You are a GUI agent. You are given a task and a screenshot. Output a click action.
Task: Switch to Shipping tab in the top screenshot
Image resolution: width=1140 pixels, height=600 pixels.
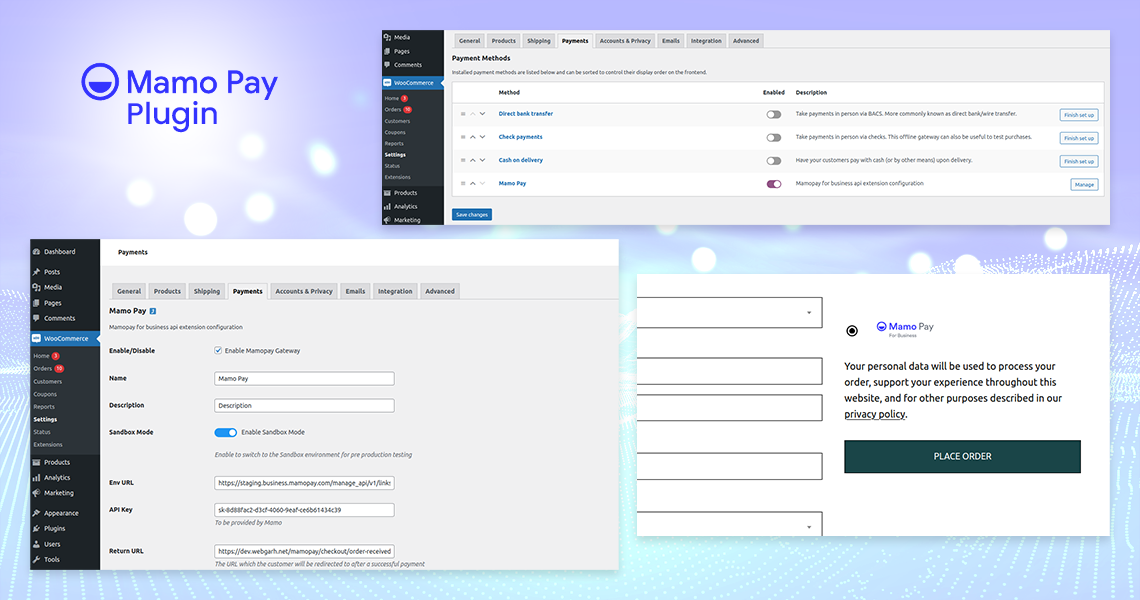coord(539,41)
